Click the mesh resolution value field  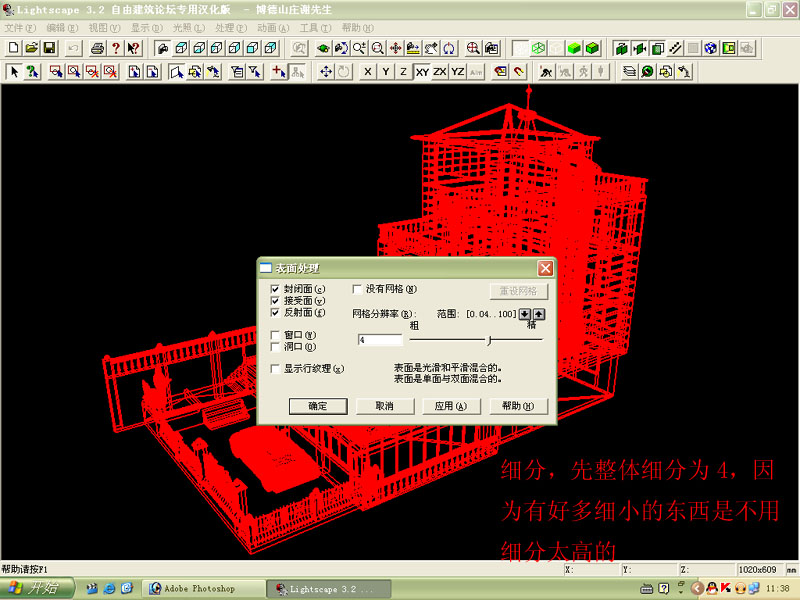[380, 340]
